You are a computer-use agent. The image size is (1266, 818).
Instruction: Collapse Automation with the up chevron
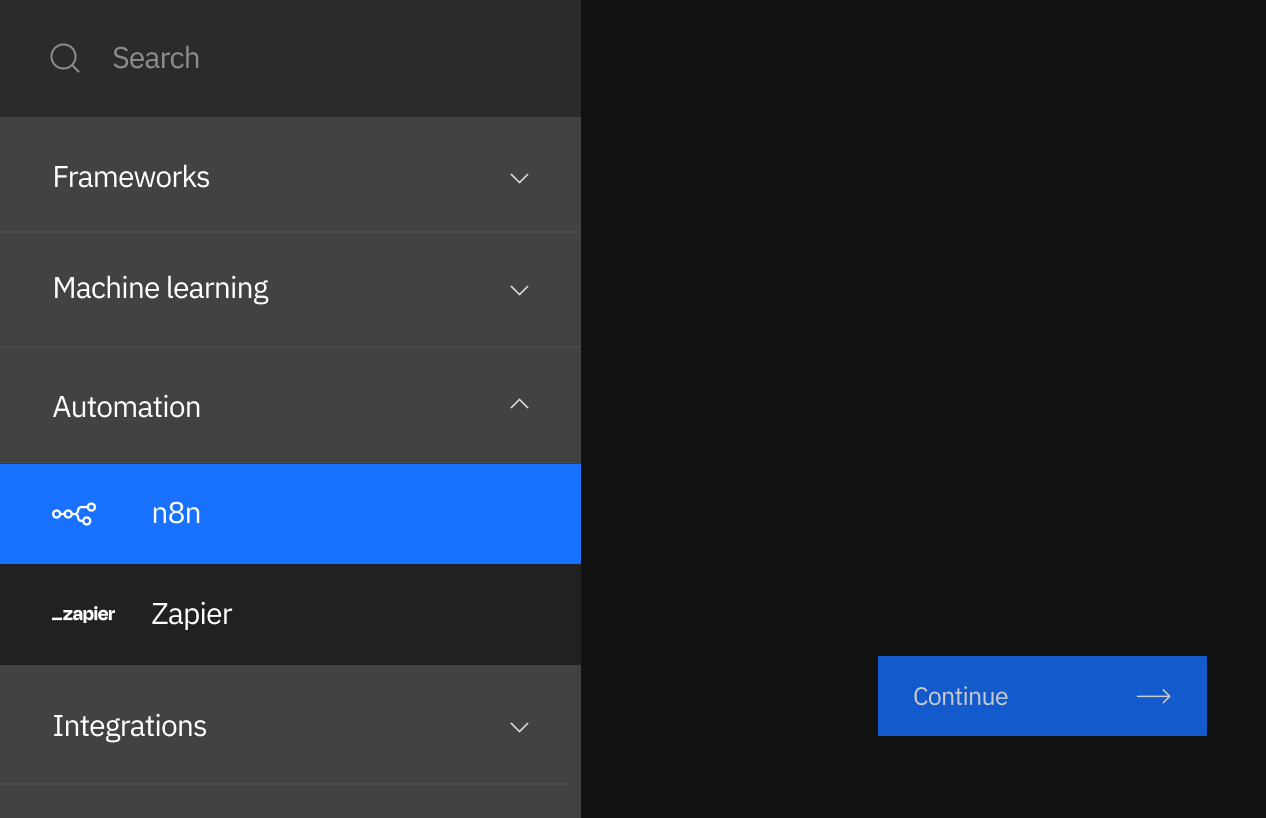coord(519,404)
